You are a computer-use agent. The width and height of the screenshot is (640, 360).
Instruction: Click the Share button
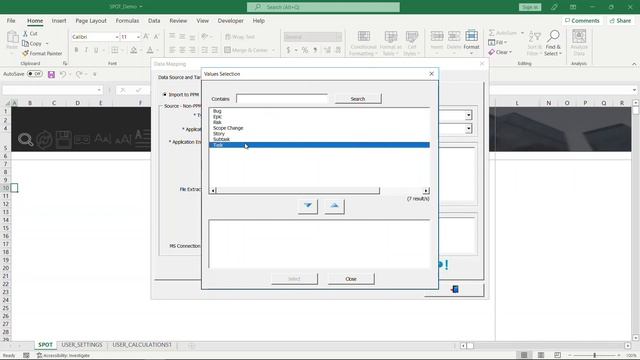point(620,20)
